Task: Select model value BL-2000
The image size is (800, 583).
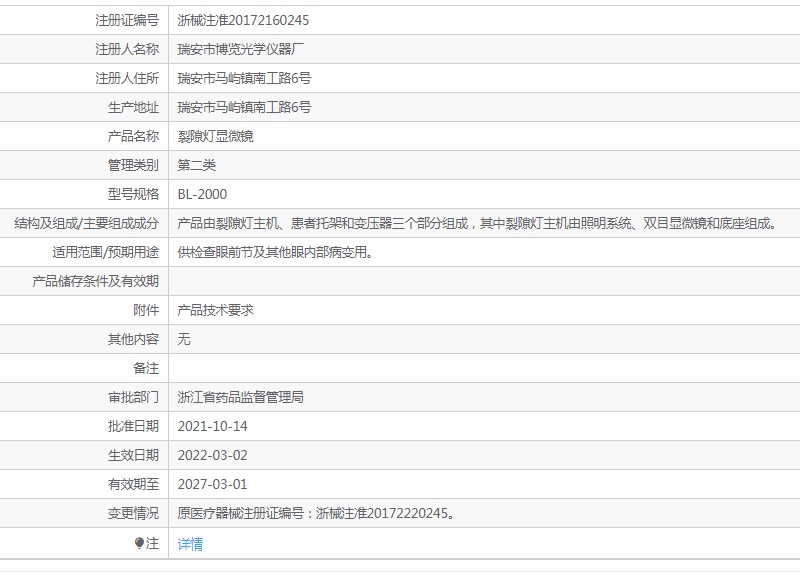Action: 202,194
